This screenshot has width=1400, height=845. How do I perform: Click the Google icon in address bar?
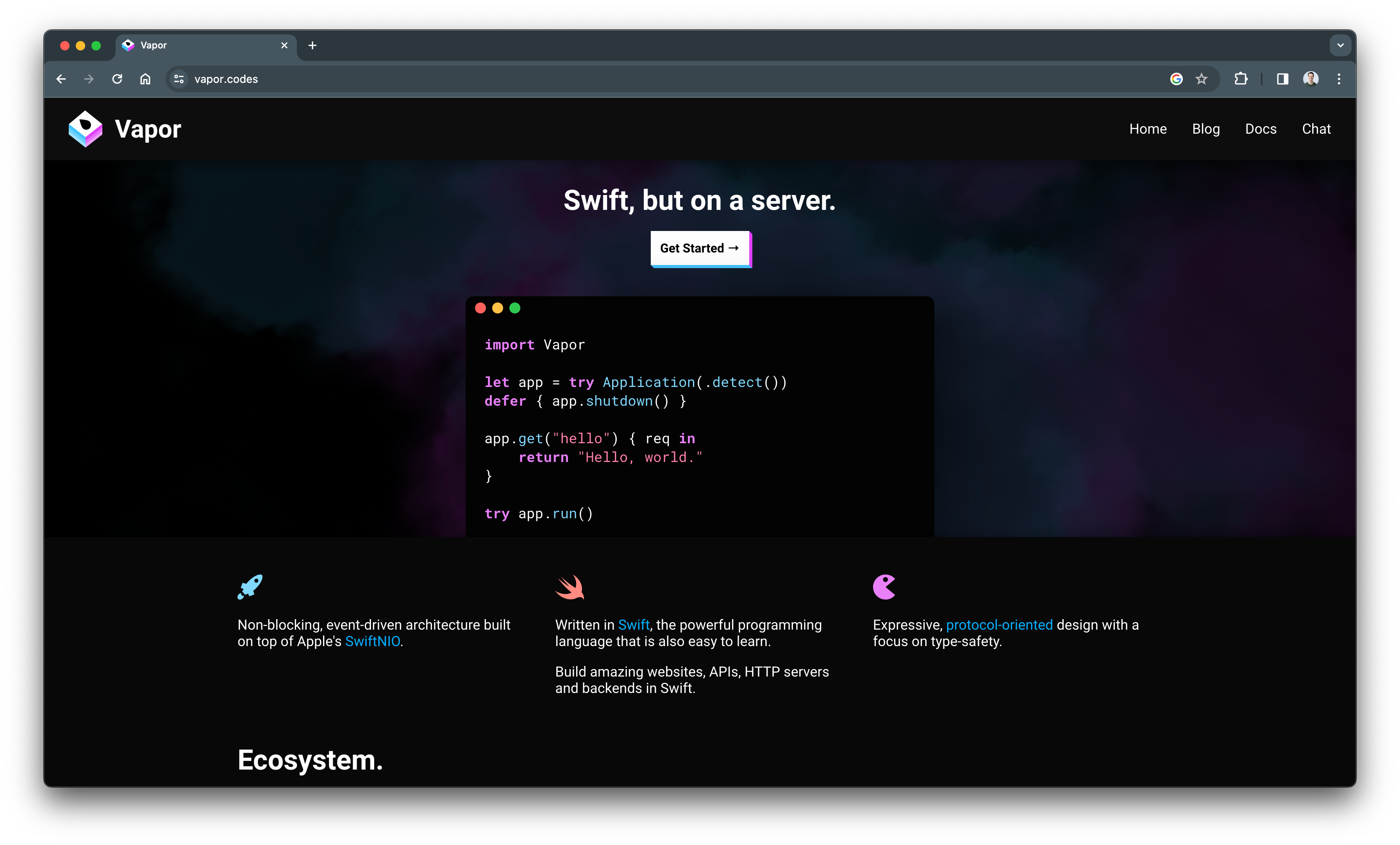pyautogui.click(x=1176, y=79)
